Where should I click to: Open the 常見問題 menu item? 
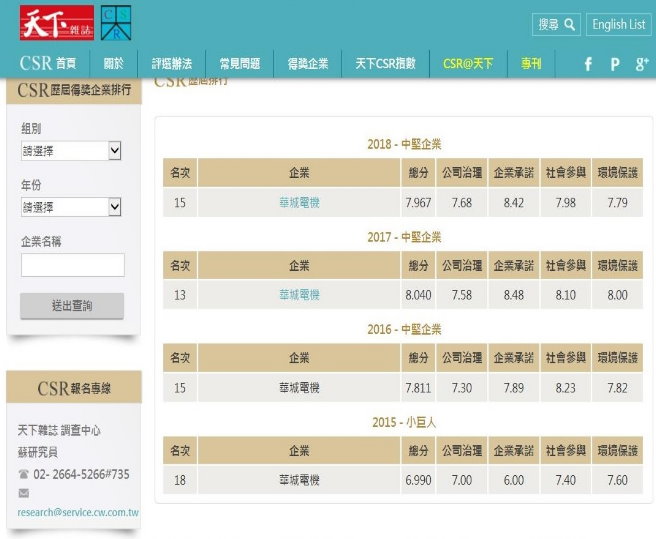coord(240,64)
